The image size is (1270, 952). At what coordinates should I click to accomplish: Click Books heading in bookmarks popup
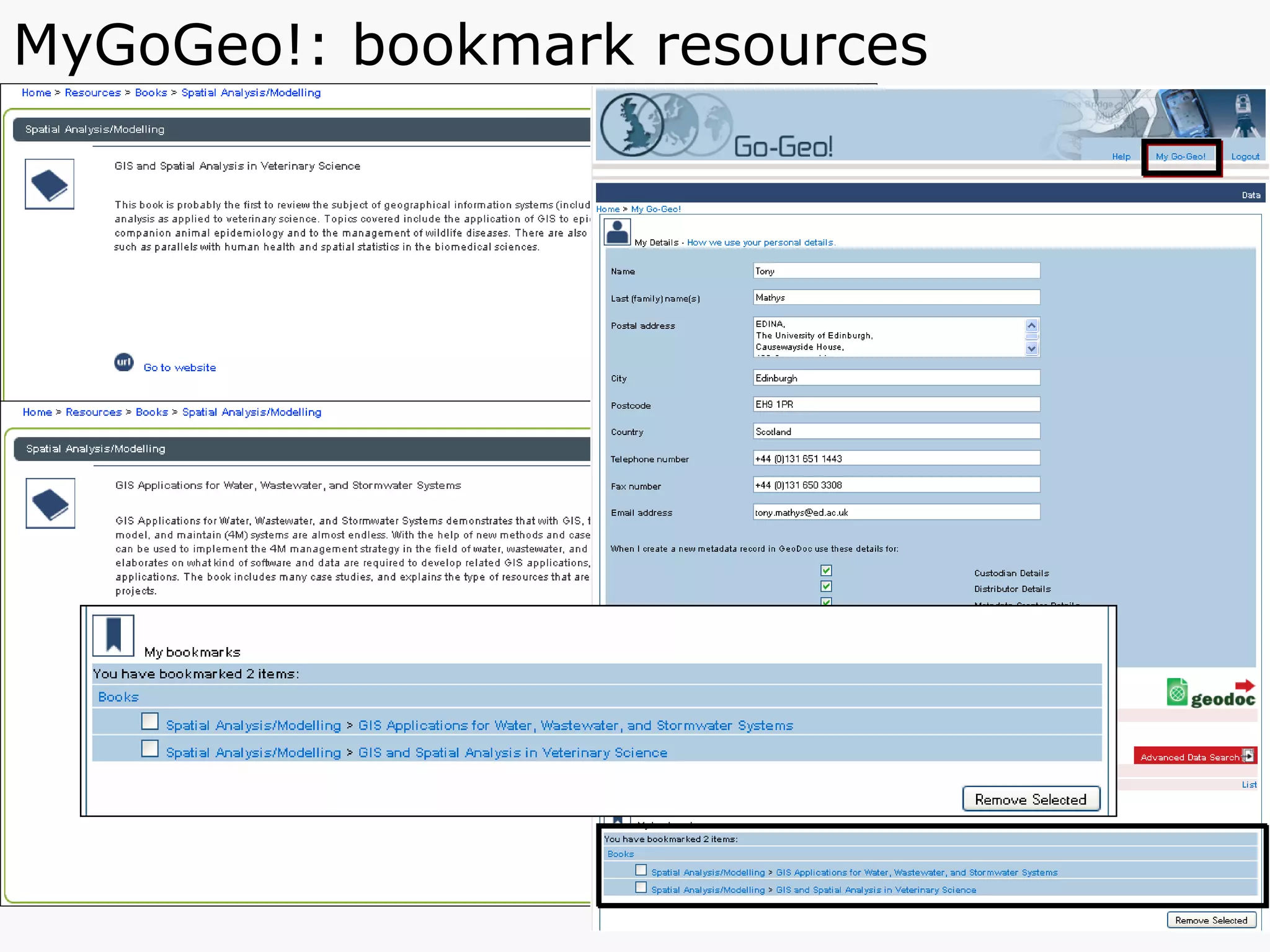(x=118, y=697)
